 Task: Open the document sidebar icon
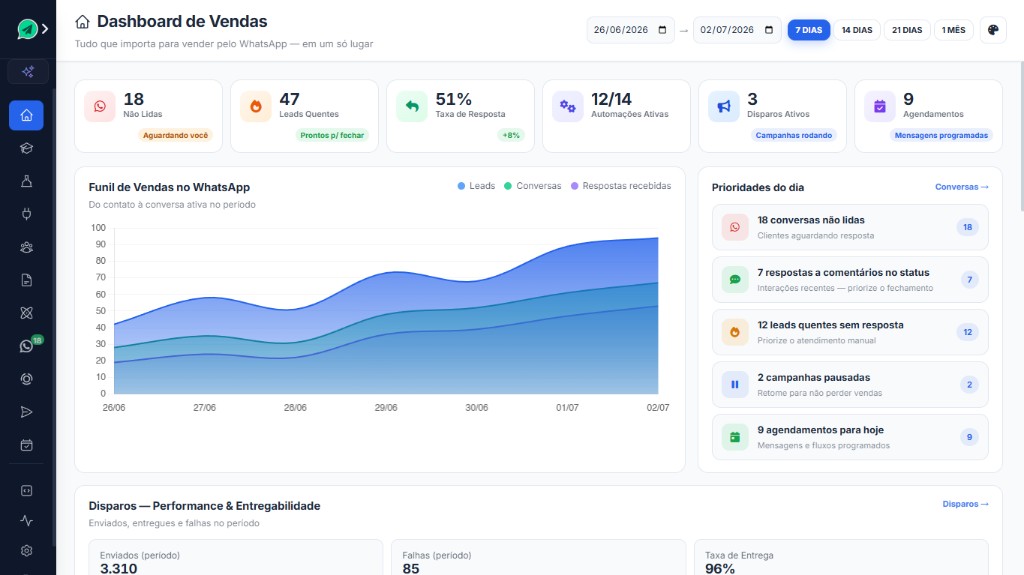pos(26,280)
